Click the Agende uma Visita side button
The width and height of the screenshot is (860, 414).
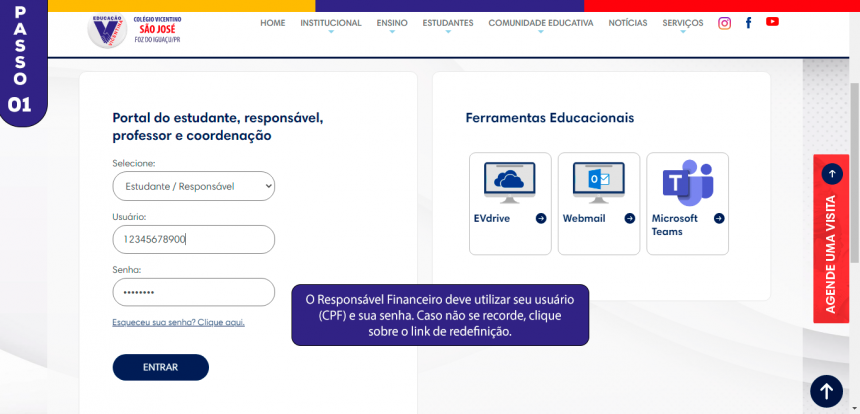click(x=831, y=239)
